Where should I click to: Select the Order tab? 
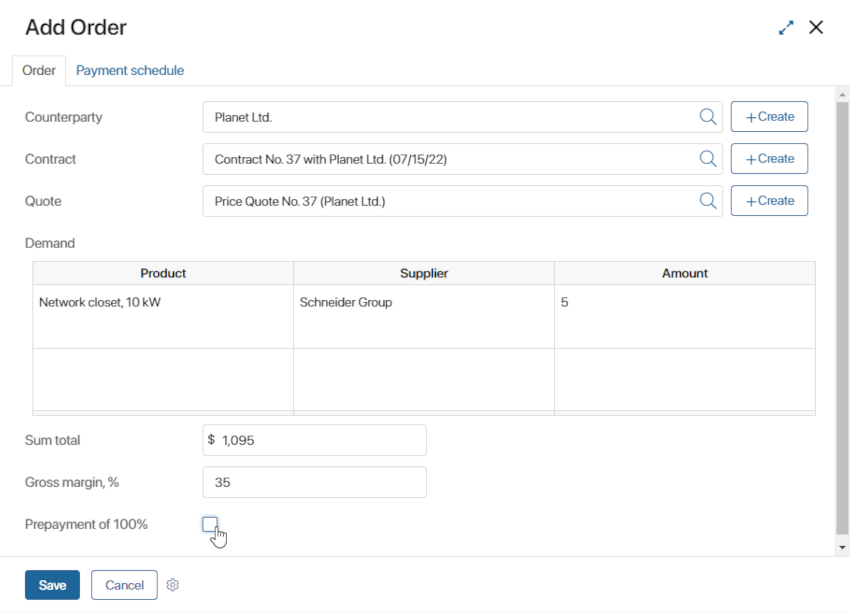(39, 70)
